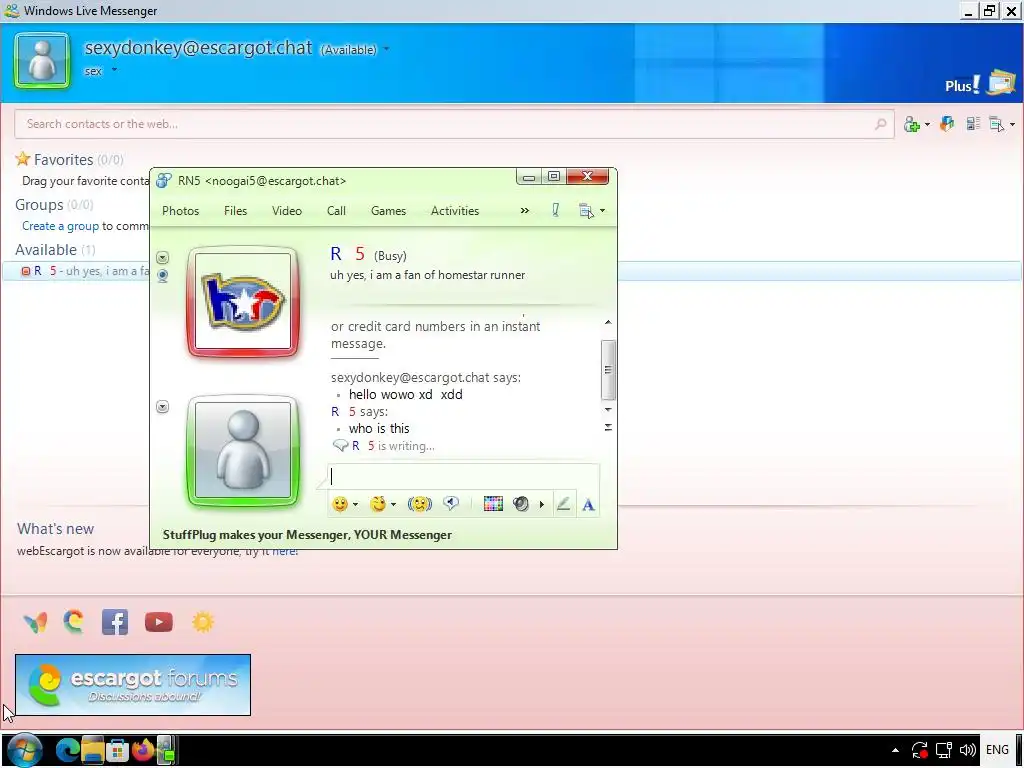Click the homestar runner display picture
The width and height of the screenshot is (1024, 768).
pos(243,302)
